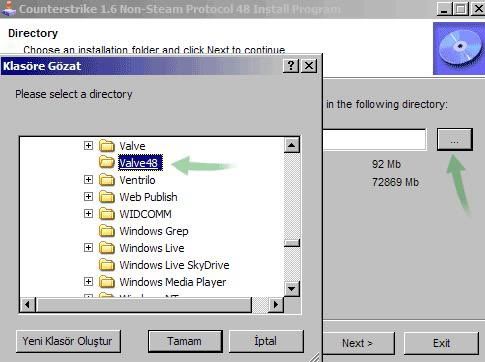Close the Counterstrike installer window
Viewport: 485px width, 362px height.
478,9
